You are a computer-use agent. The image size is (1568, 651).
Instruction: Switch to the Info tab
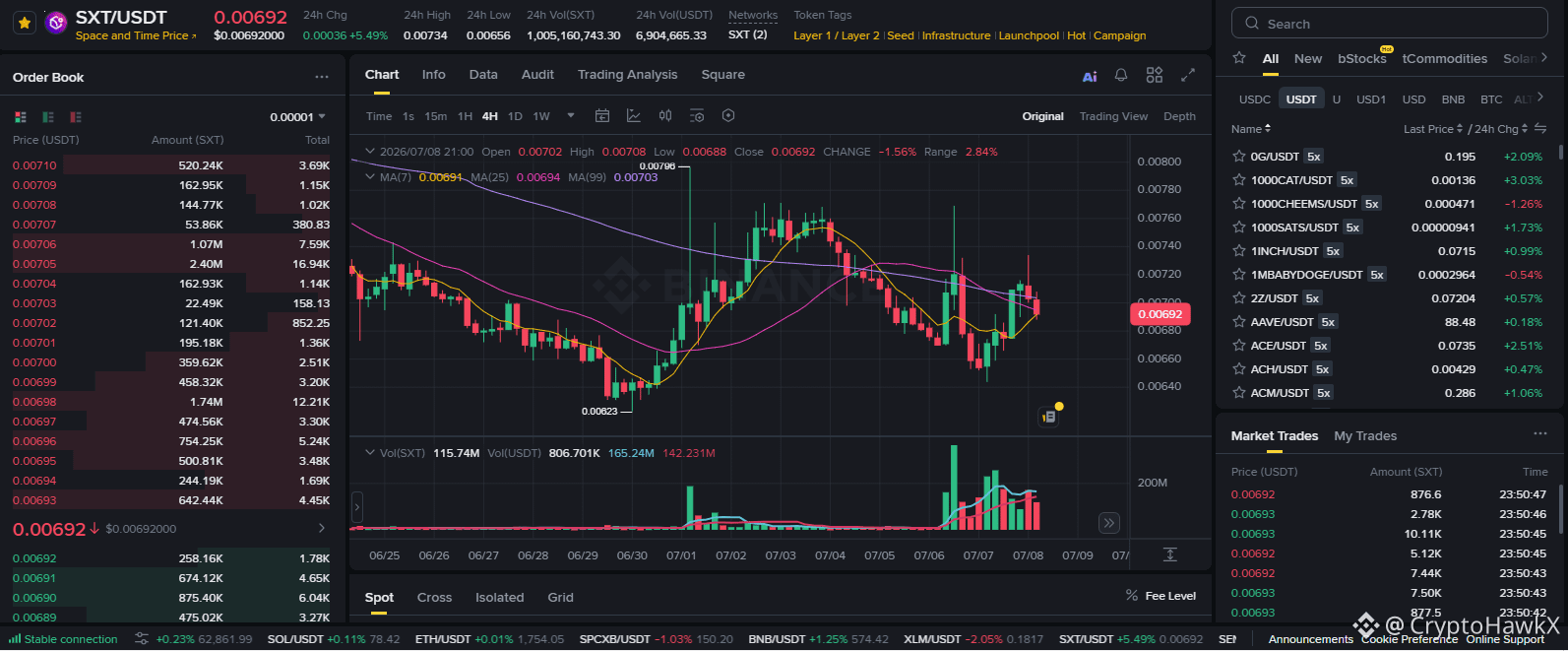coord(433,75)
